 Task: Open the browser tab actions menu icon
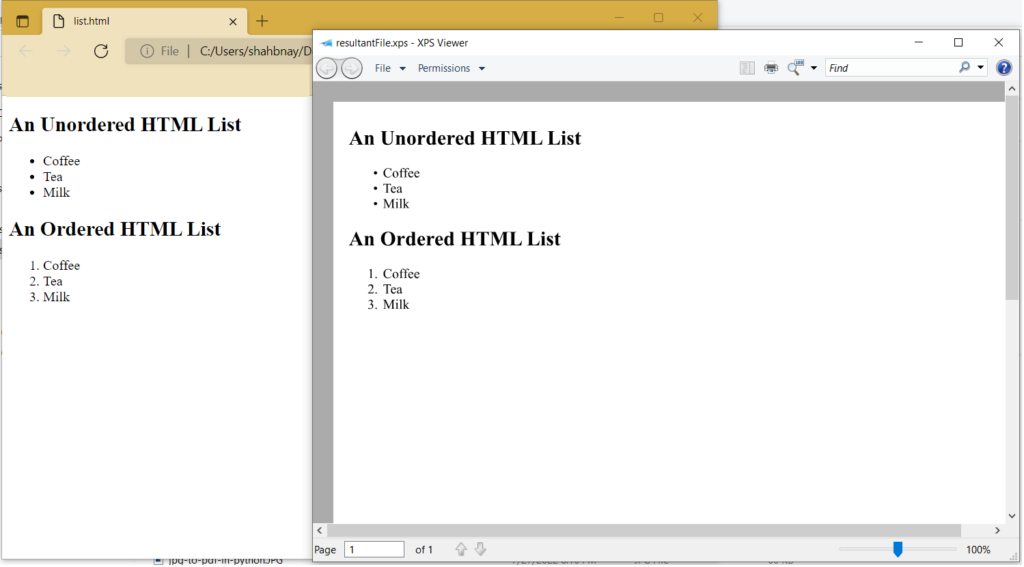22,21
